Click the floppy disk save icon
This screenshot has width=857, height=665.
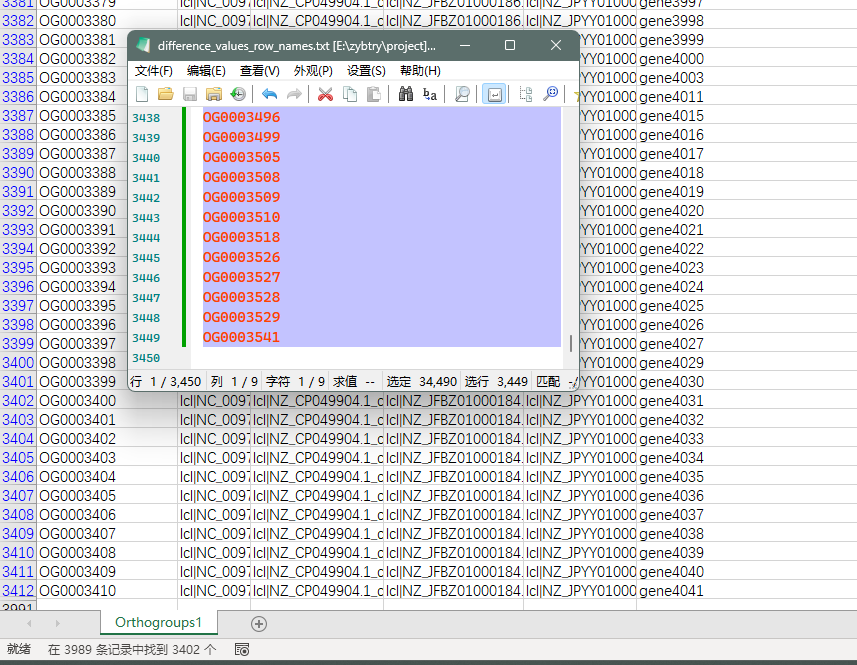(x=190, y=94)
